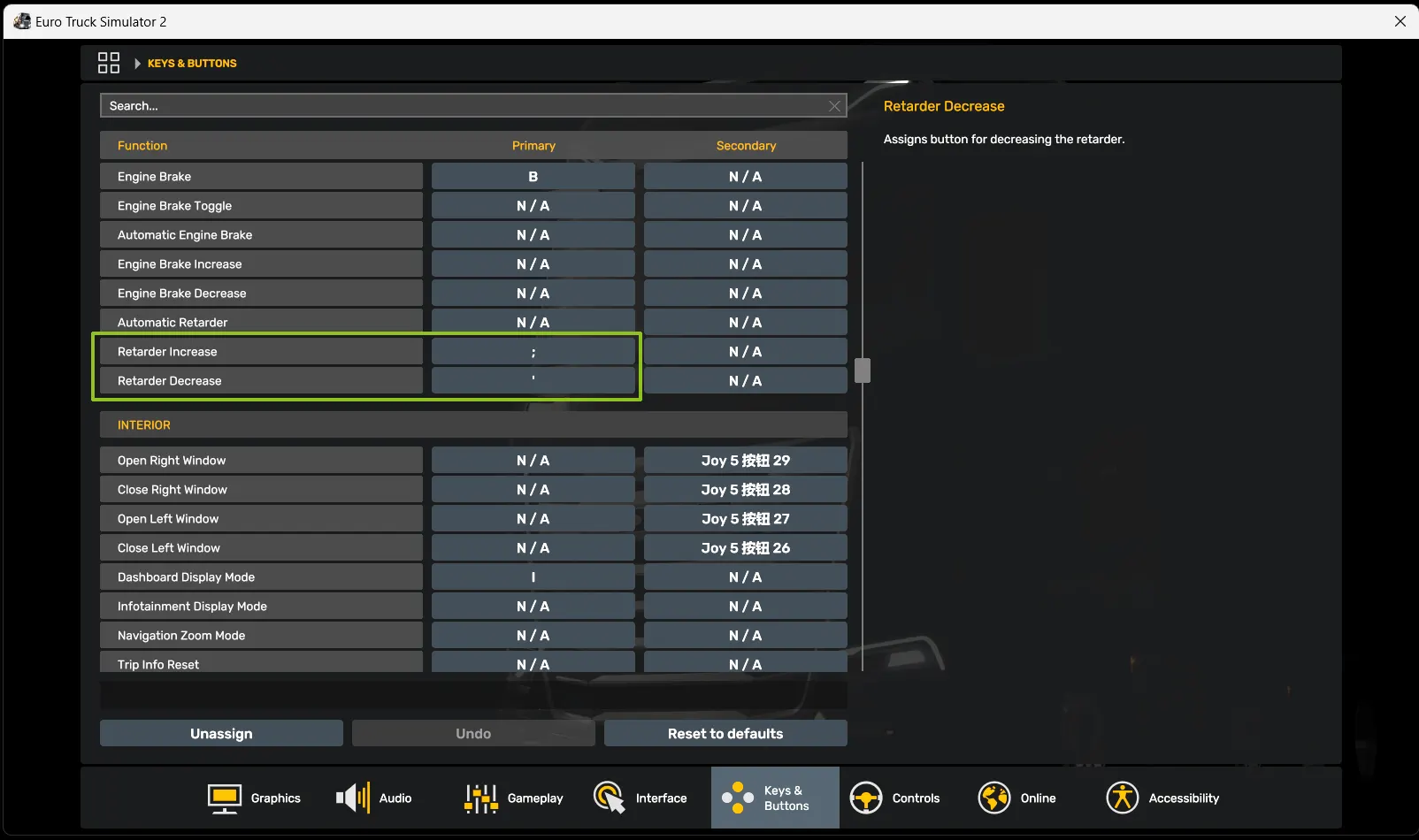Select Retarder Decrease secondary binding
This screenshot has height=840, width=1419.
(x=746, y=380)
